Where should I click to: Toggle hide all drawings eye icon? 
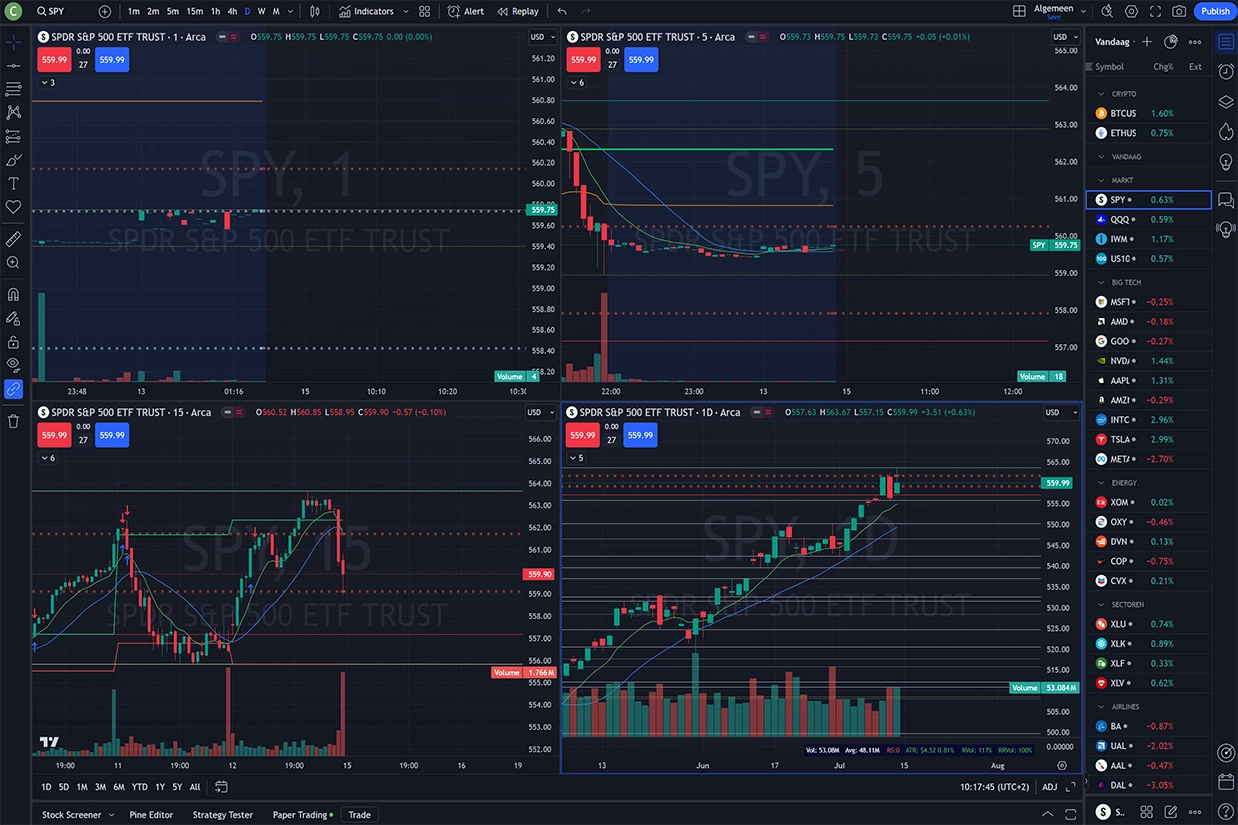[x=13, y=365]
